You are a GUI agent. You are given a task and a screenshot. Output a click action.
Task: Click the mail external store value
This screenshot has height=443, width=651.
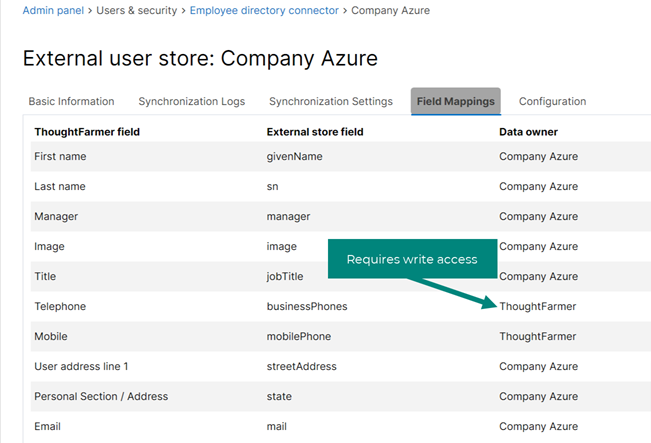point(277,426)
